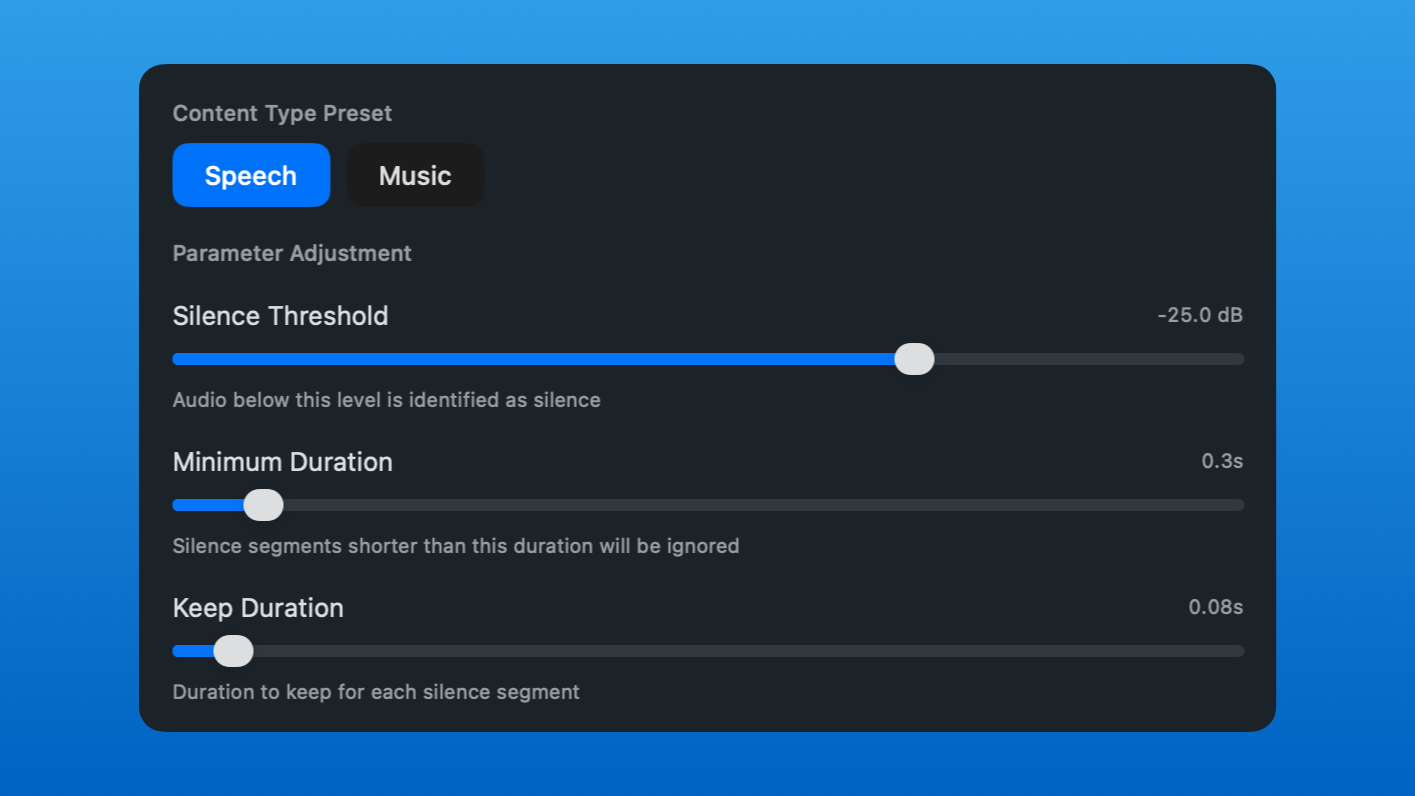
Task: Click the Minimum Duration slider handle
Action: [x=263, y=505]
